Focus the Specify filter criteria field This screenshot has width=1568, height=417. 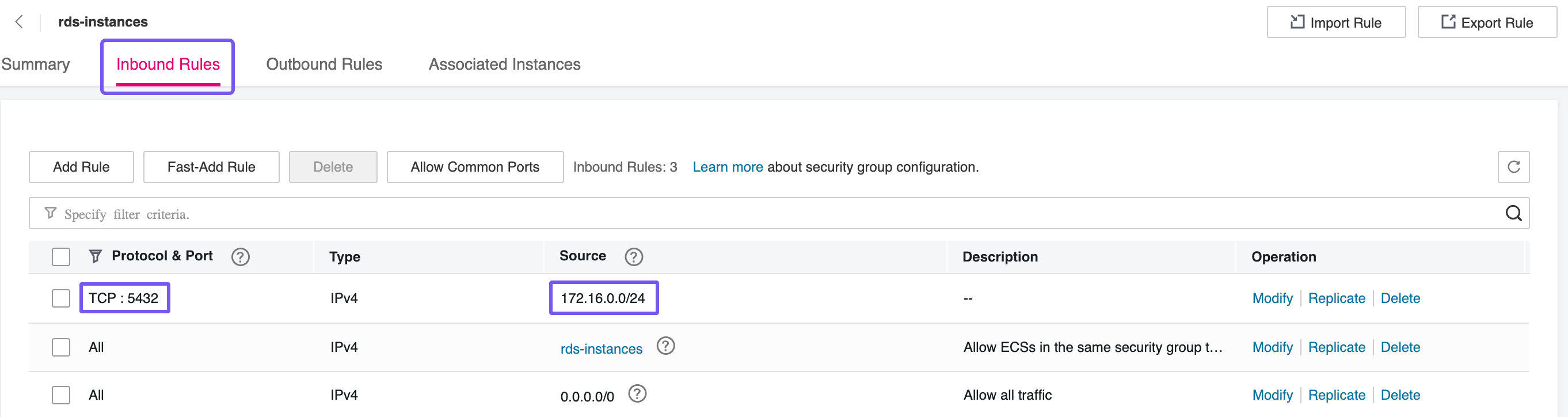730,214
